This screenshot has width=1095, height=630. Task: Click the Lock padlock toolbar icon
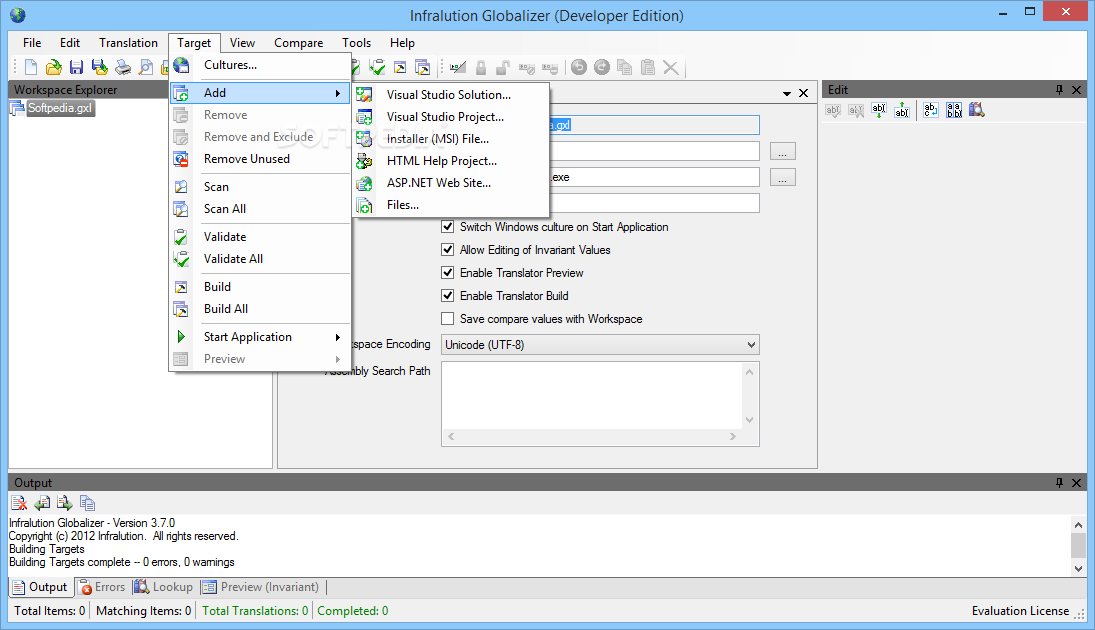pos(481,67)
